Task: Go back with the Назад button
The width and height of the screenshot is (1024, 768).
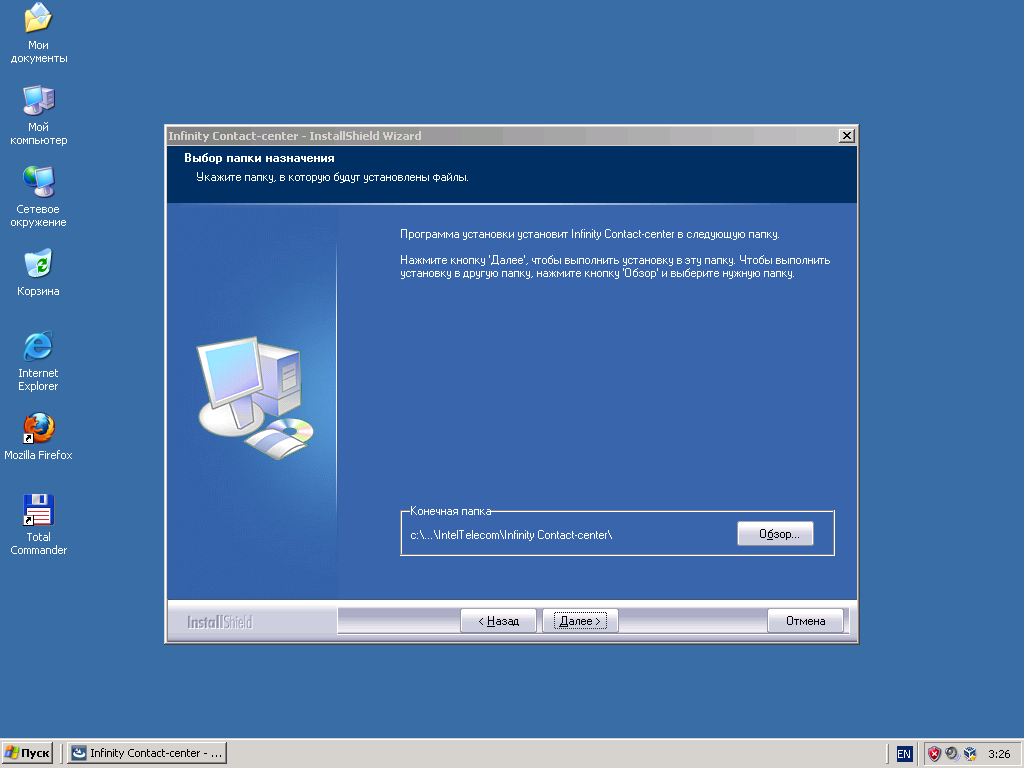Action: [x=498, y=621]
